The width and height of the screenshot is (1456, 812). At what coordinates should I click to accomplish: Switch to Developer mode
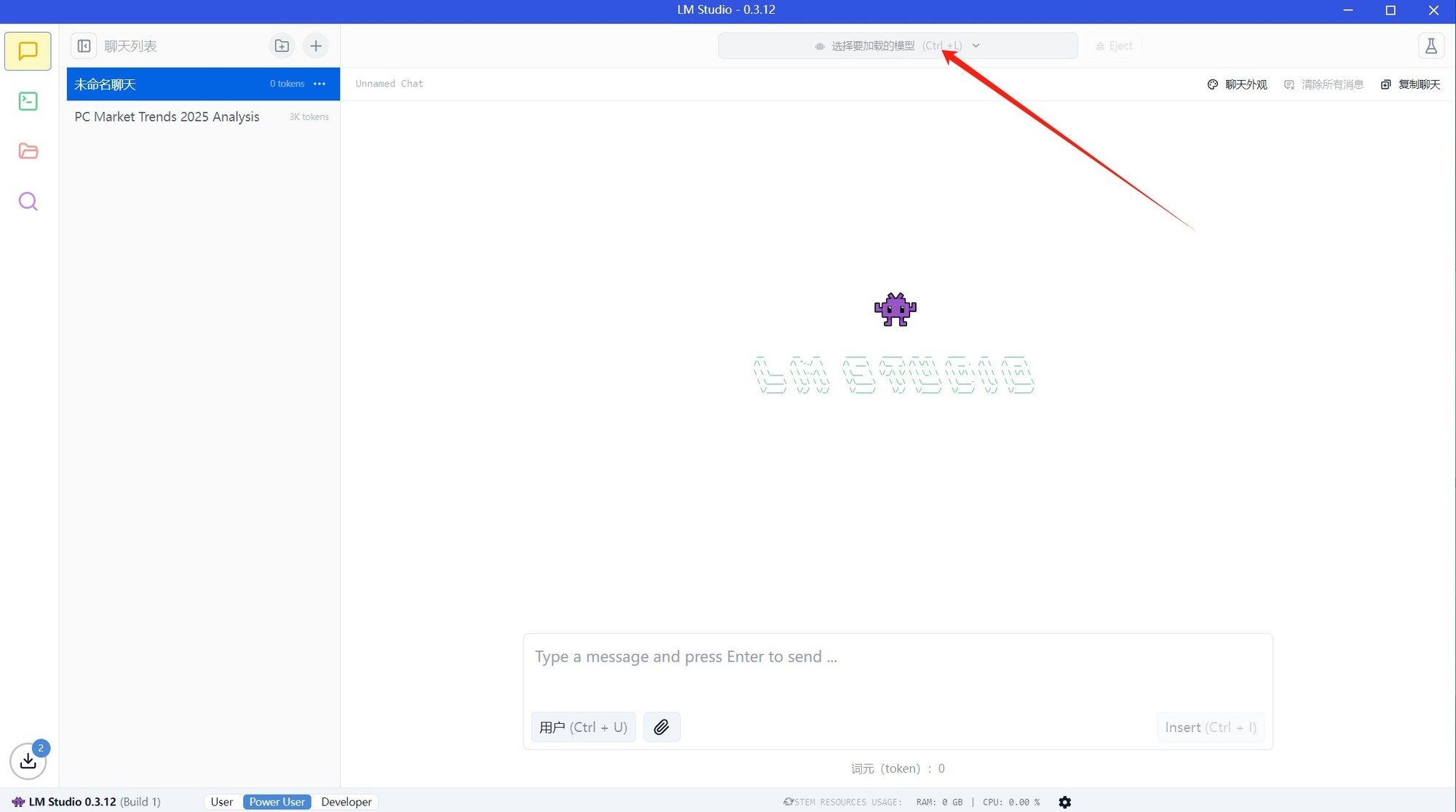(346, 802)
